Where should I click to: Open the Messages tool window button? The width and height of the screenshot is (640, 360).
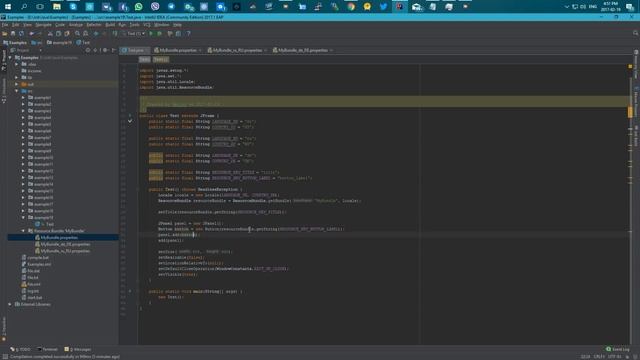78,349
